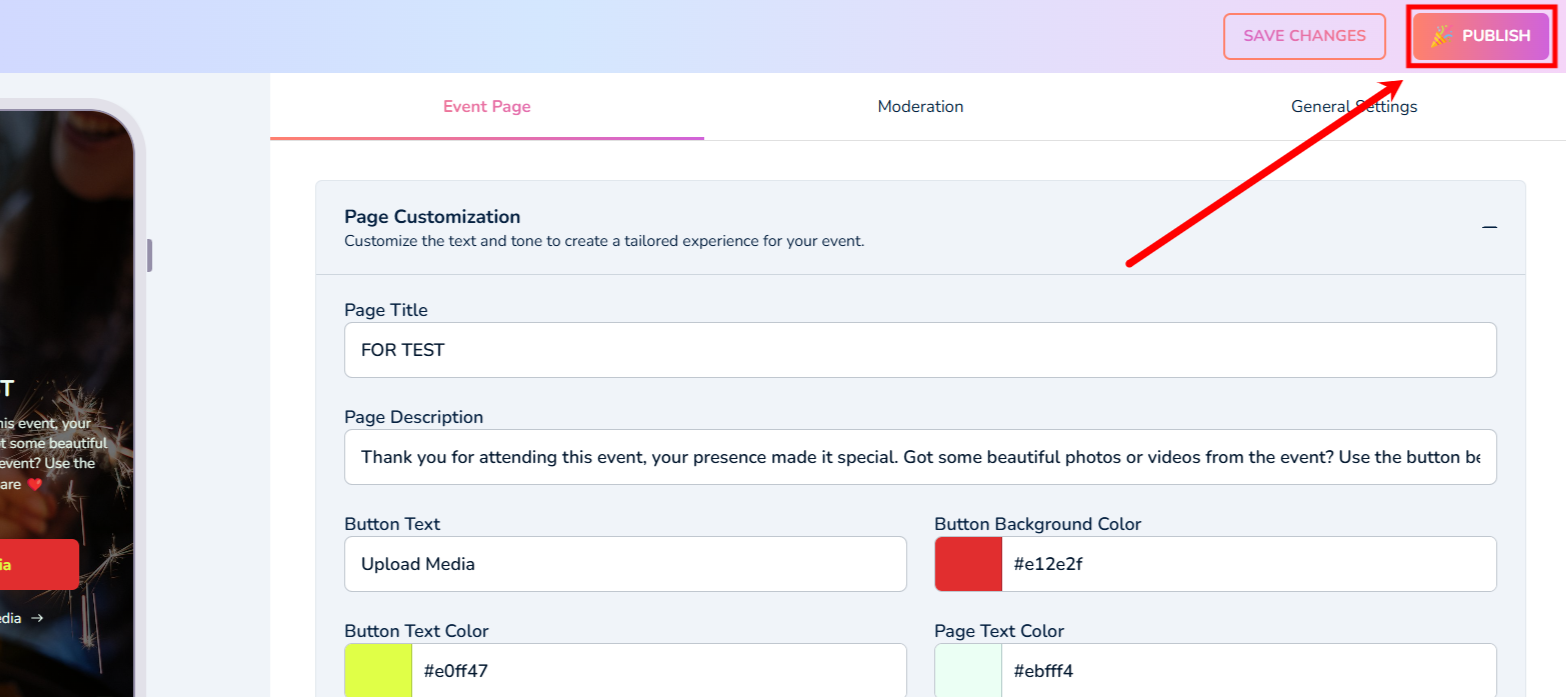Image resolution: width=1566 pixels, height=697 pixels.
Task: Click the Page Description input field
Action: point(920,457)
